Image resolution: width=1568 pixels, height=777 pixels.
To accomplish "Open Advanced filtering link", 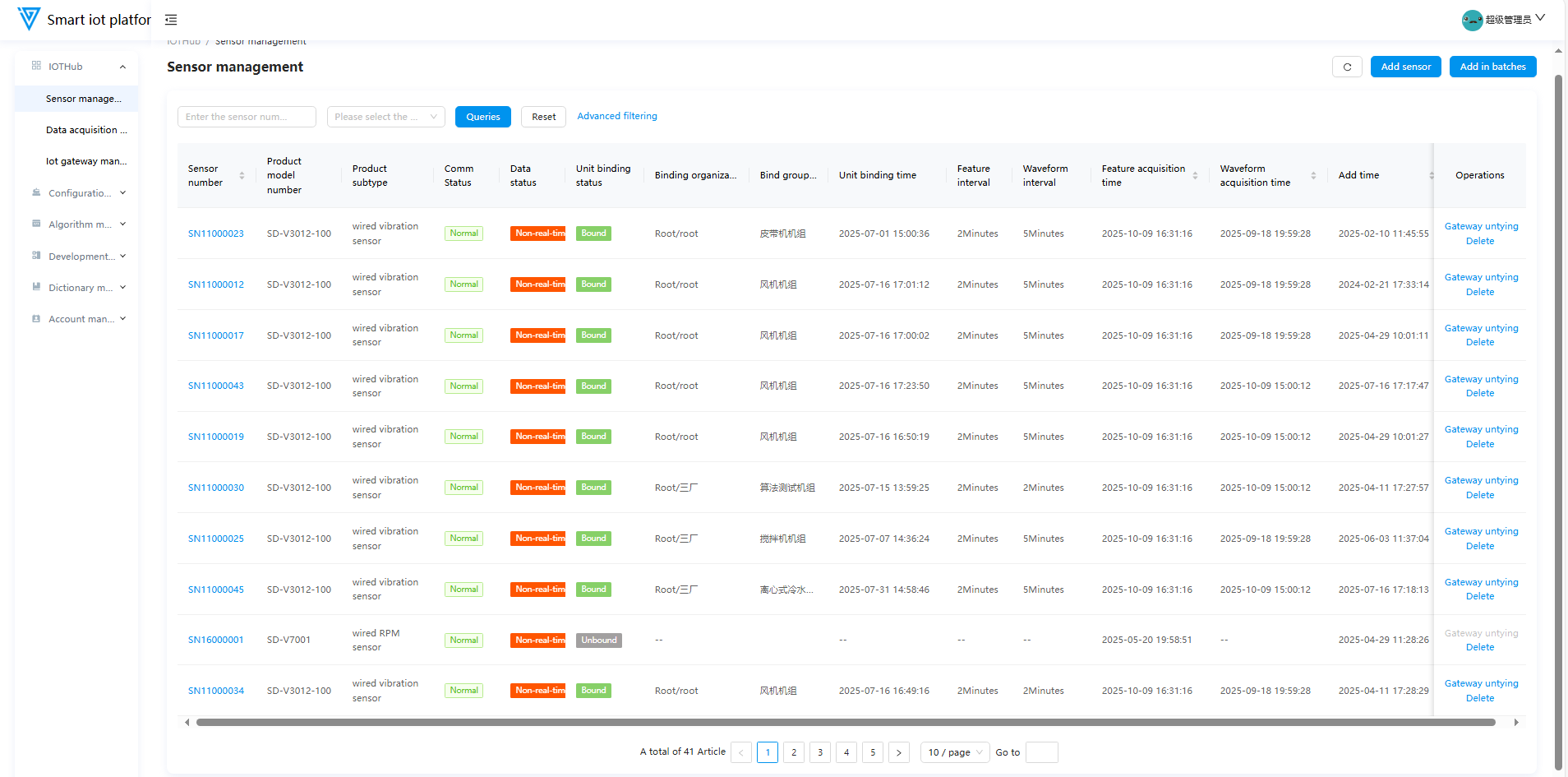I will coord(616,117).
